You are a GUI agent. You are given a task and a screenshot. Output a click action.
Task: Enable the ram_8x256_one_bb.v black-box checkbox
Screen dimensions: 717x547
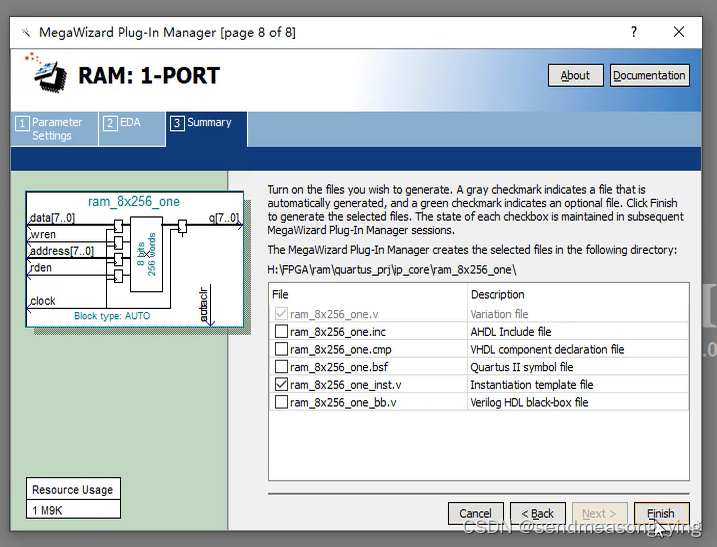(281, 402)
